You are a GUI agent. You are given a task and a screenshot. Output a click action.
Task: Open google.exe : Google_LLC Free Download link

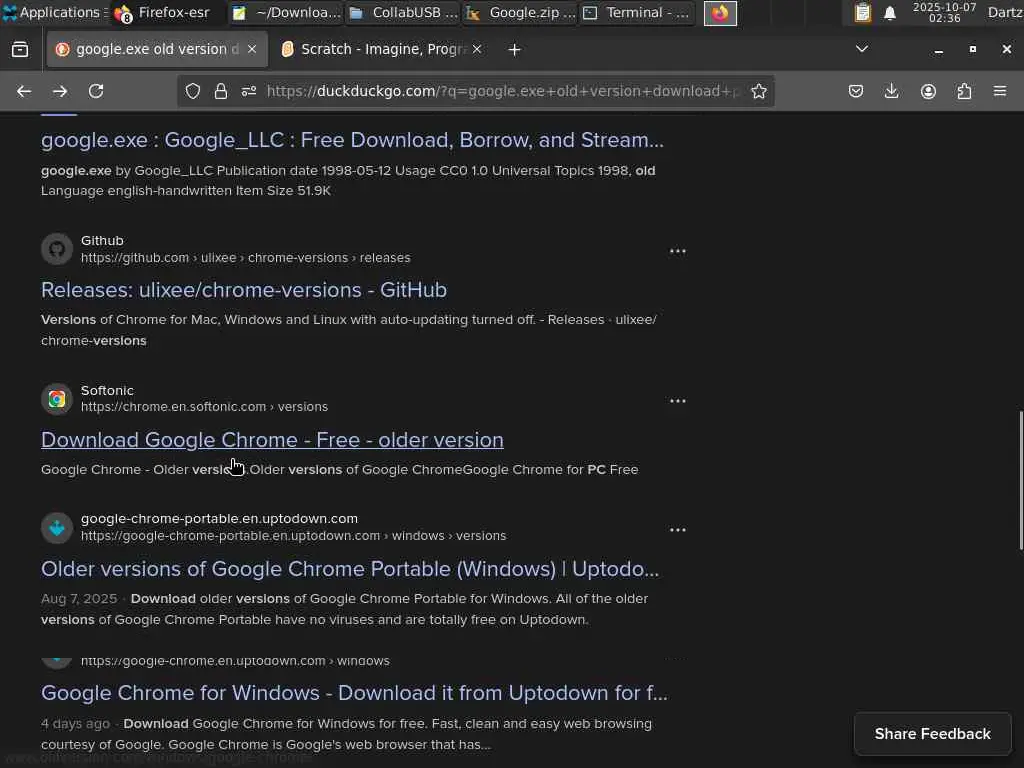click(x=353, y=140)
